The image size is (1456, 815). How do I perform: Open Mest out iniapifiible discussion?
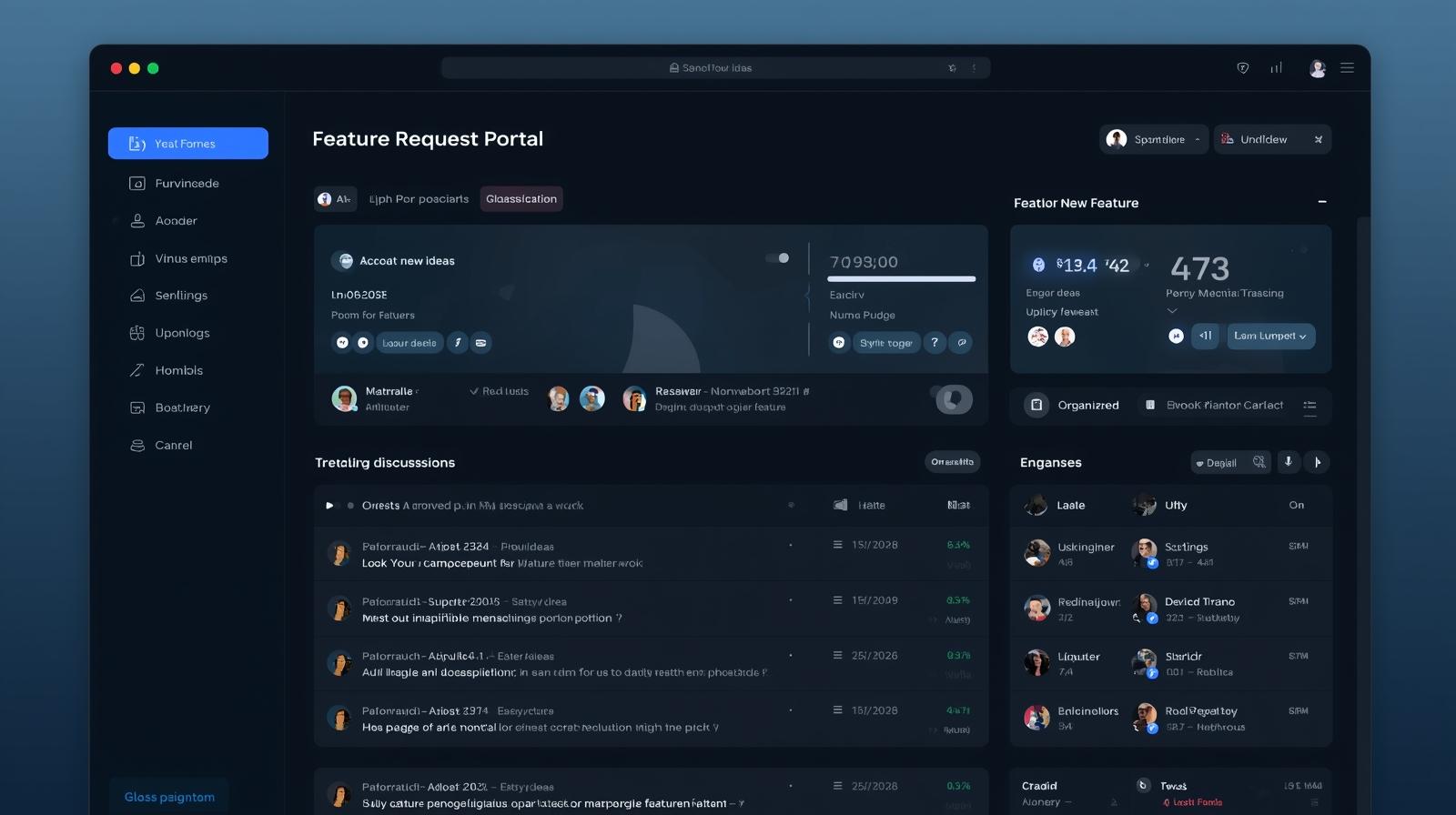492,619
